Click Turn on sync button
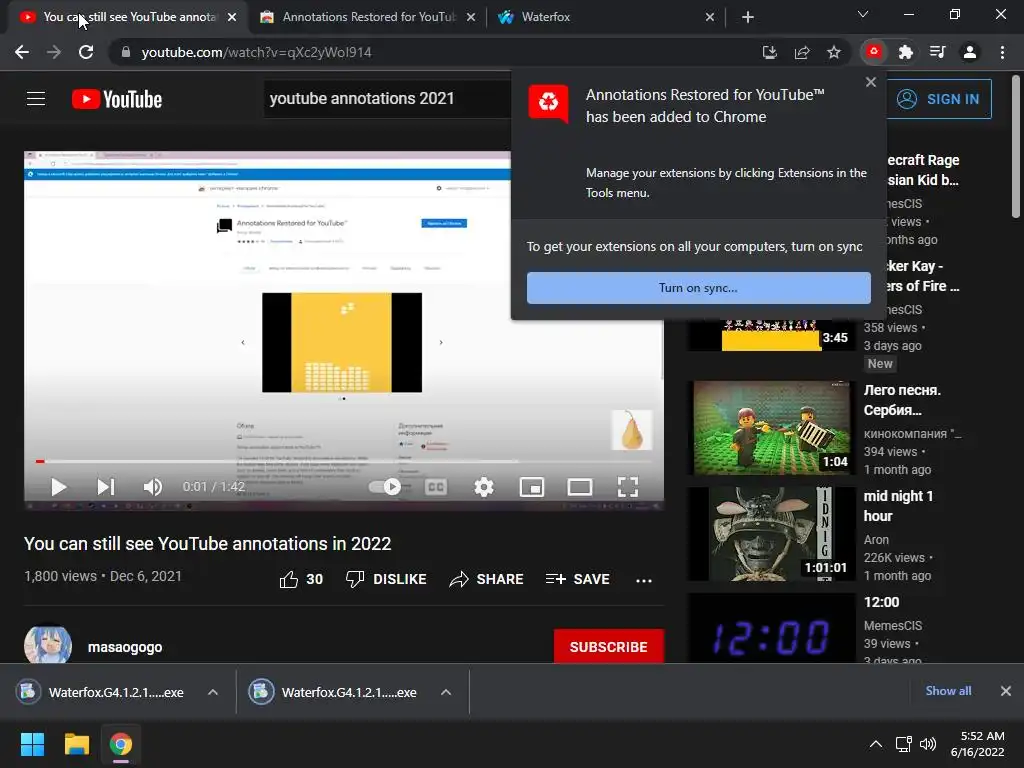The width and height of the screenshot is (1024, 768). (x=699, y=288)
